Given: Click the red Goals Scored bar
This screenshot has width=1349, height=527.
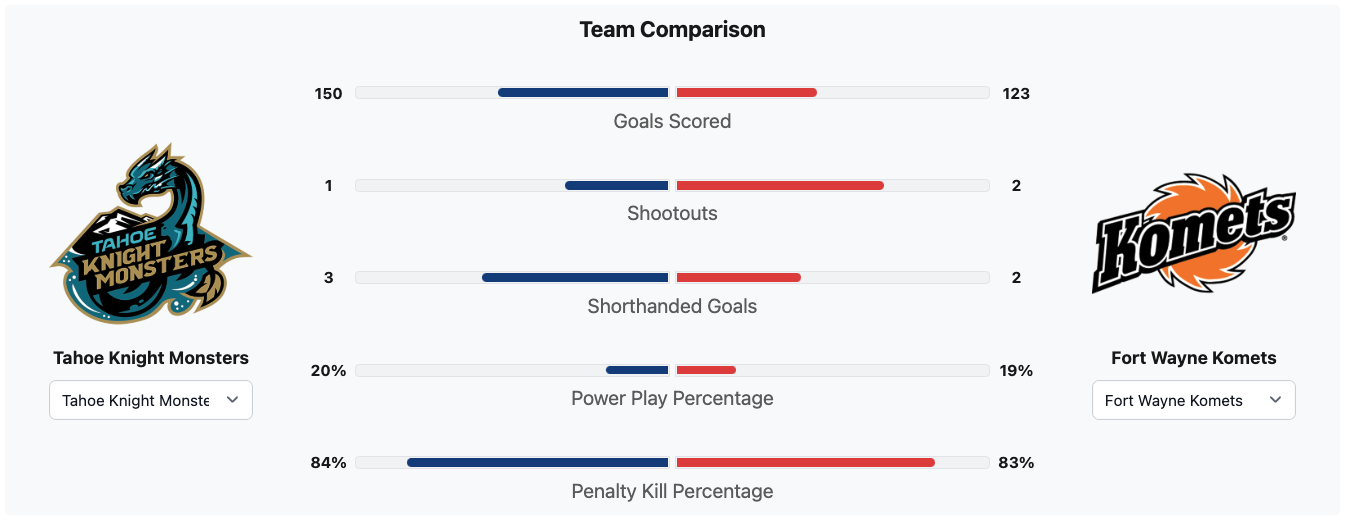Looking at the screenshot, I should coord(746,93).
